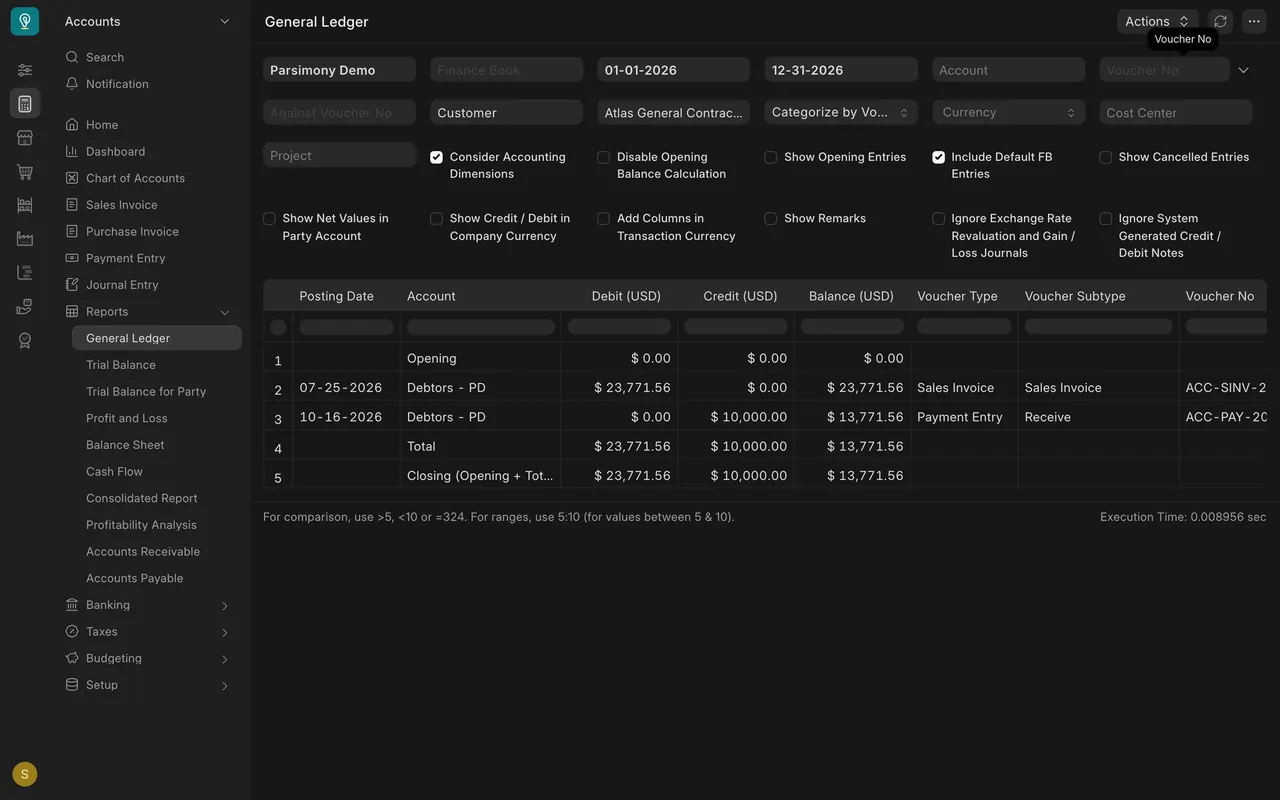The image size is (1280, 800).
Task: Open the three-dot more options menu
Action: pos(1254,21)
